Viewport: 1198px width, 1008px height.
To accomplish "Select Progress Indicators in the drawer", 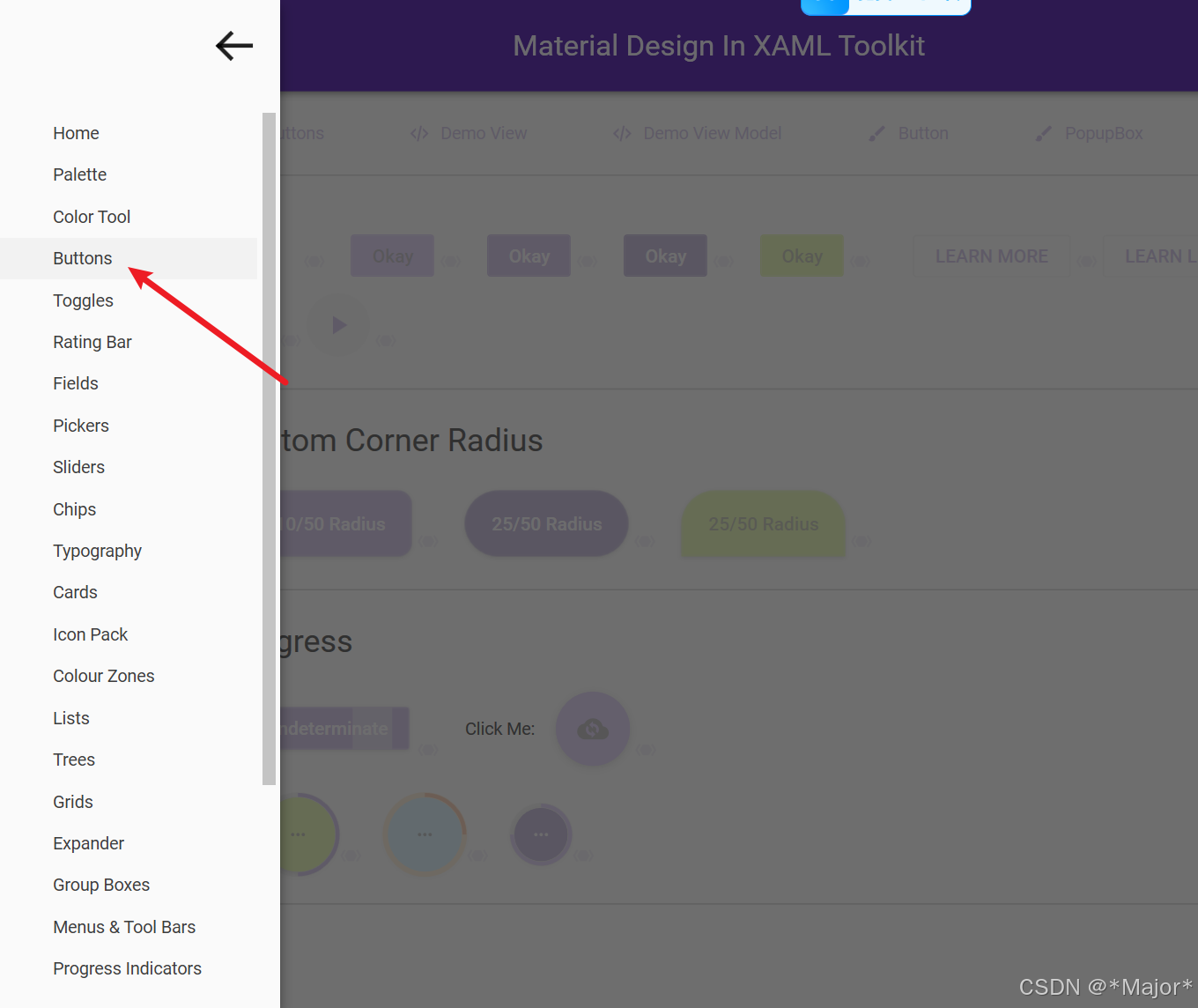I will 129,968.
